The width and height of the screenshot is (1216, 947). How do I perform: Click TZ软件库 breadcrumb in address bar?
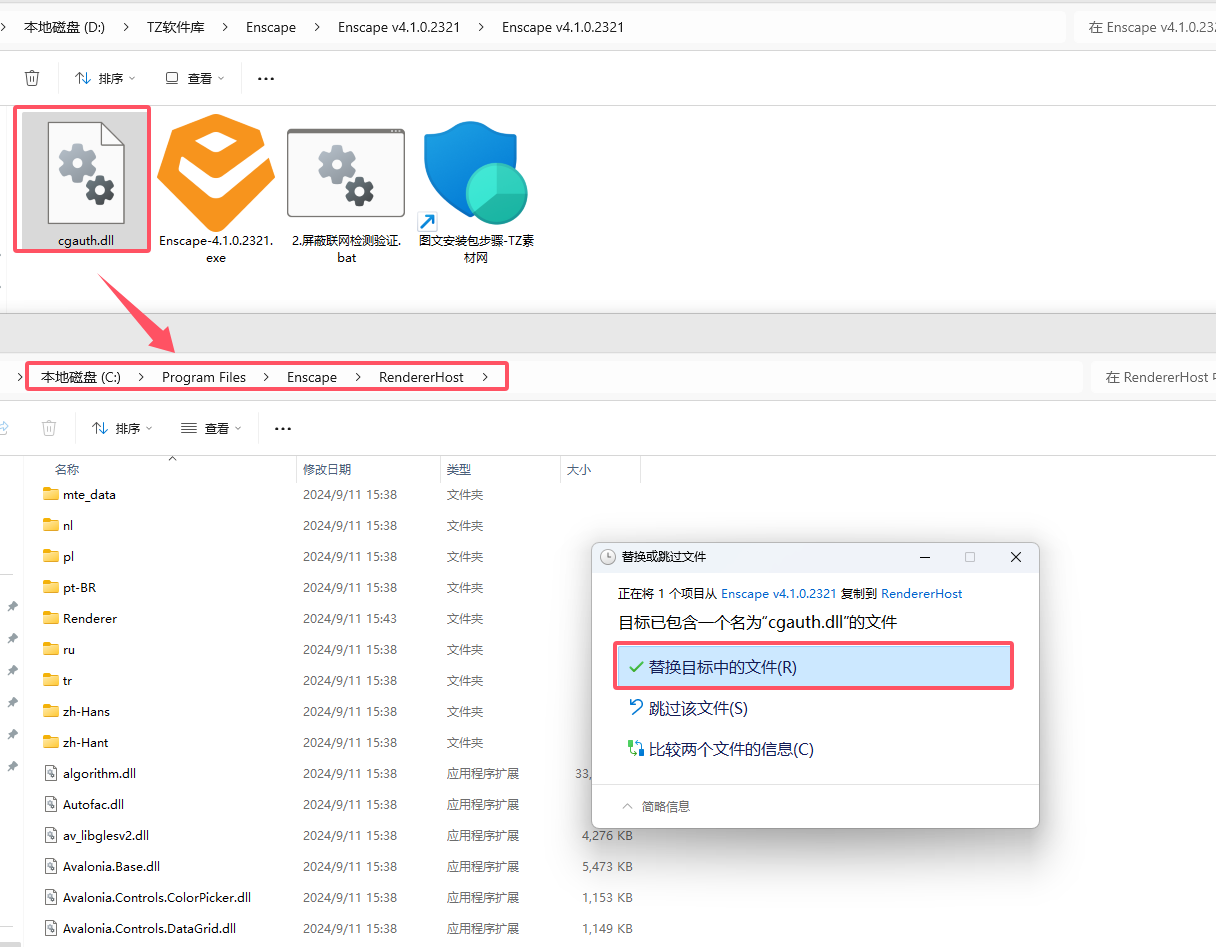point(176,27)
